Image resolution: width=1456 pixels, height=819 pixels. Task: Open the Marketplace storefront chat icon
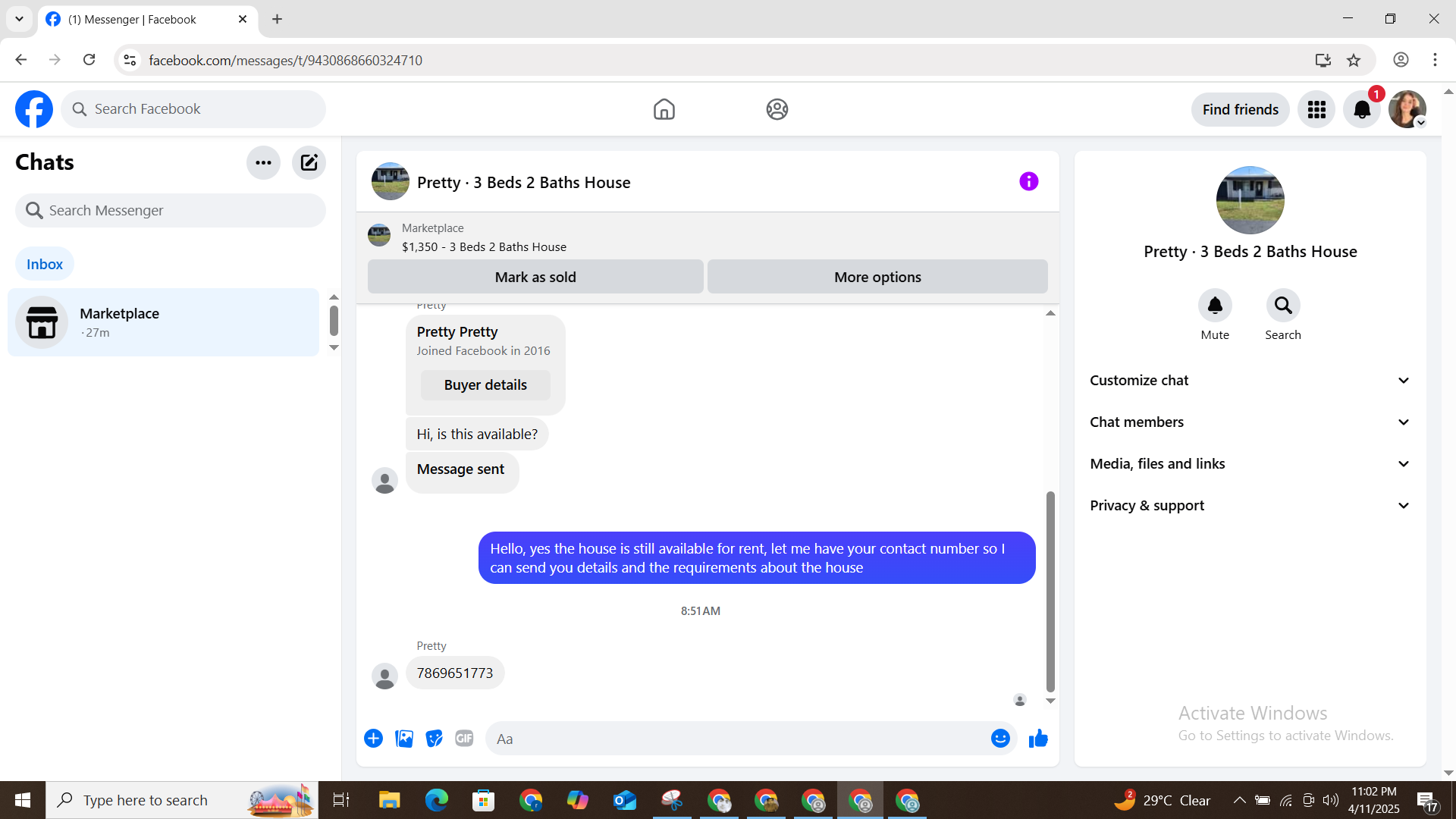coord(42,322)
